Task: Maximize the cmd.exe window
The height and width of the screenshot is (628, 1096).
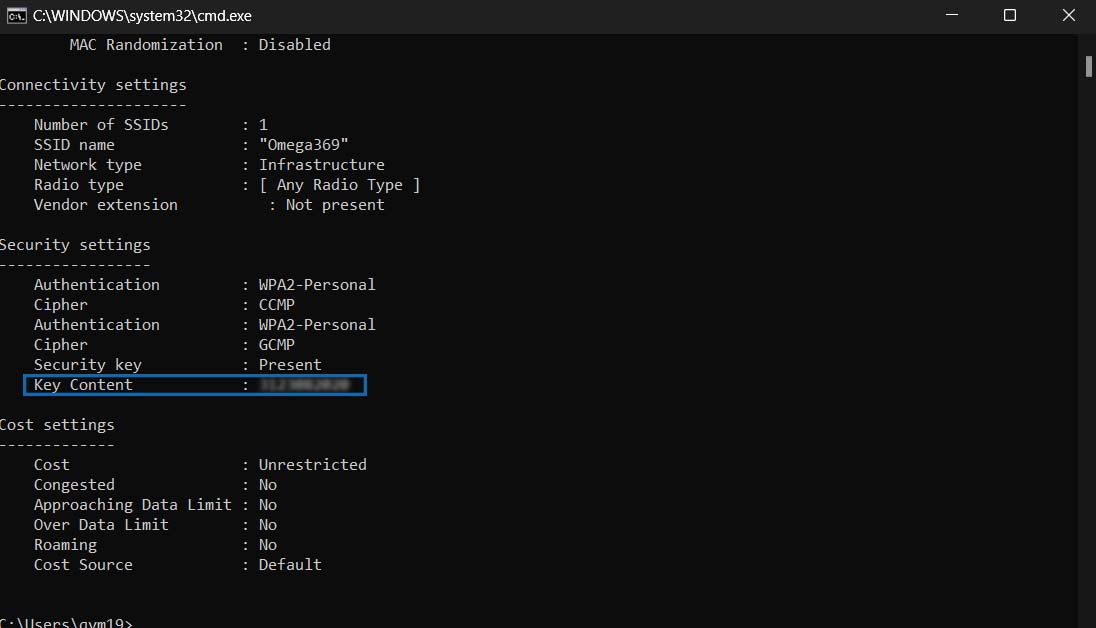Action: pyautogui.click(x=1010, y=15)
